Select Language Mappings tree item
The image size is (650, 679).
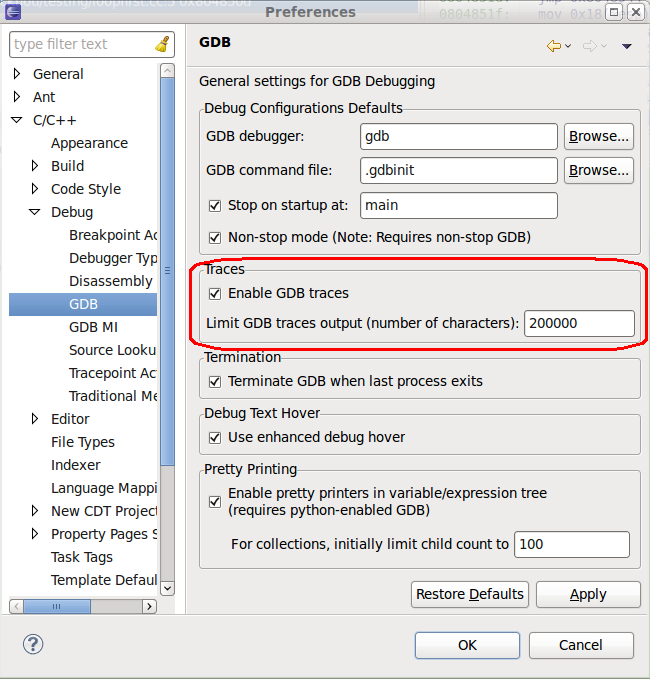click(104, 488)
